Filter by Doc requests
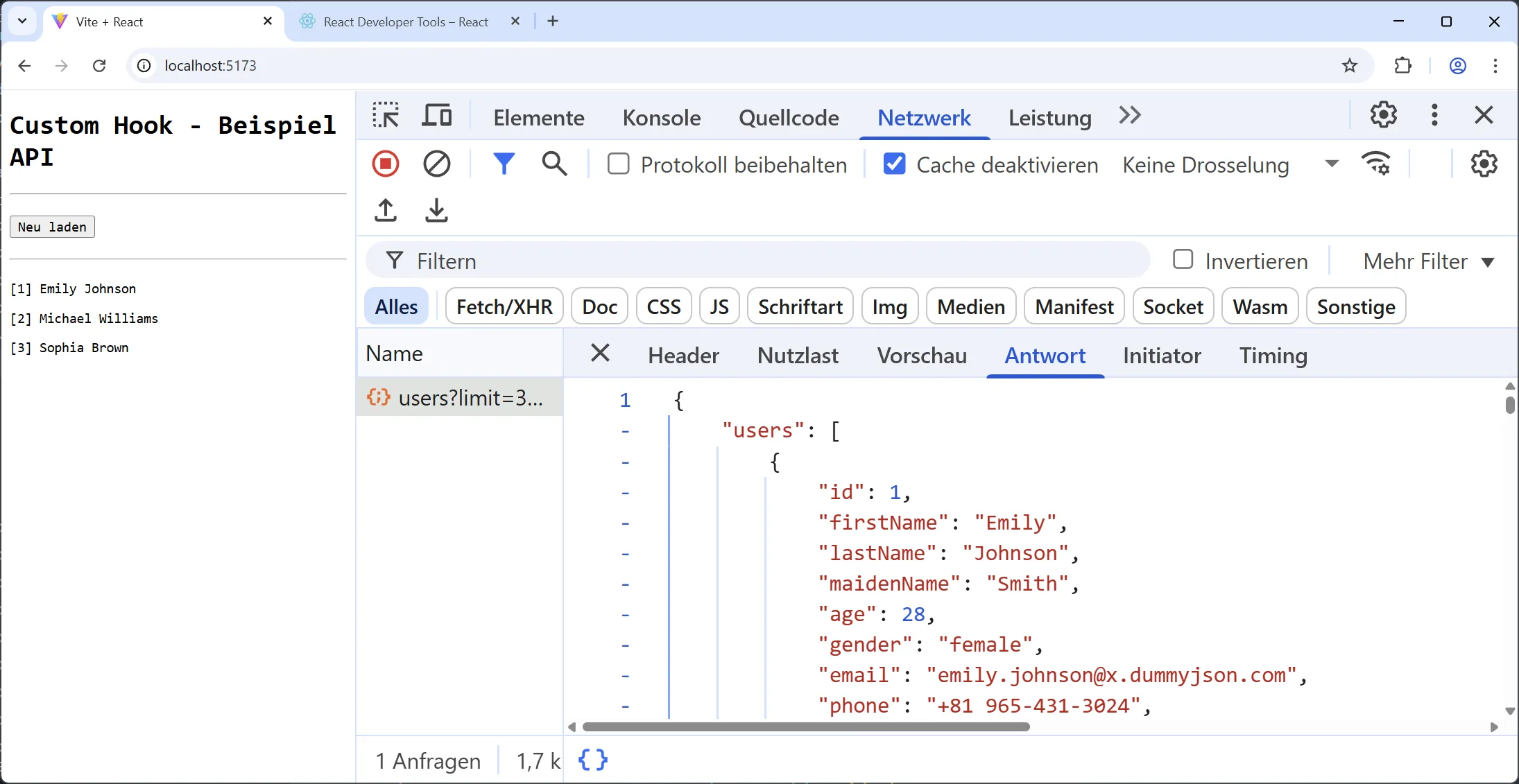 pos(599,306)
